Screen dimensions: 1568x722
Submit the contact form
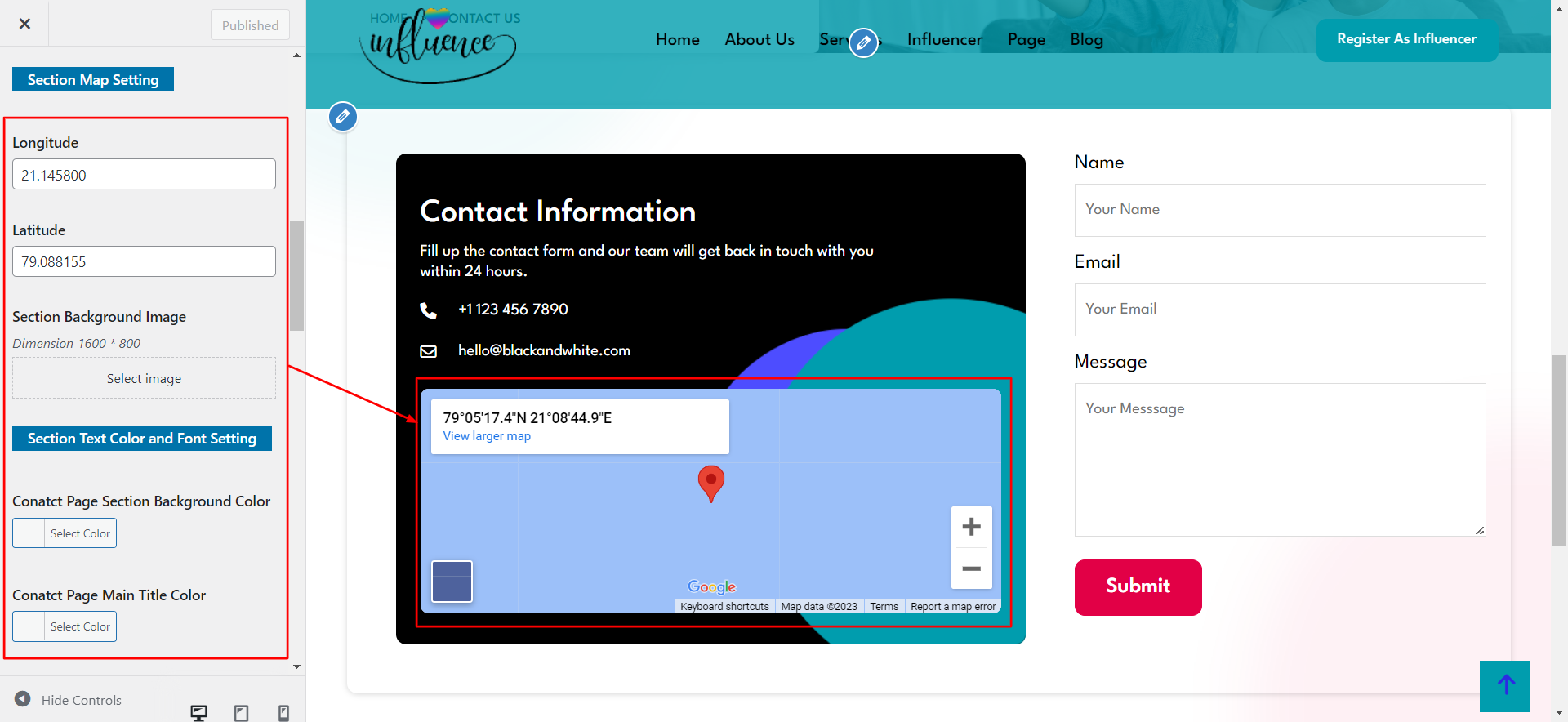pyautogui.click(x=1138, y=586)
